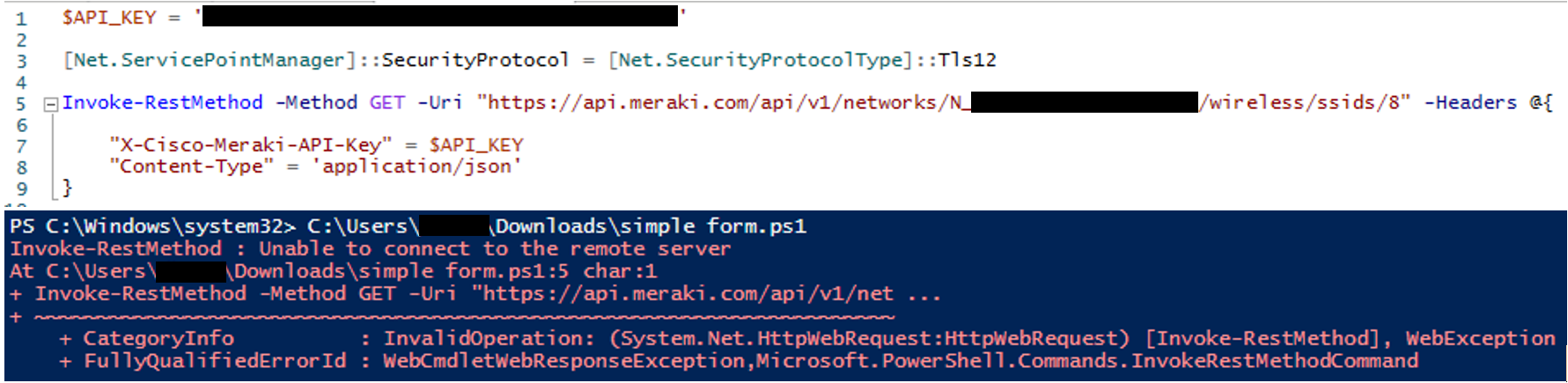This screenshot has height=383, width=1568.
Task: Place cursor on the Tls12 value
Action: coord(967,60)
